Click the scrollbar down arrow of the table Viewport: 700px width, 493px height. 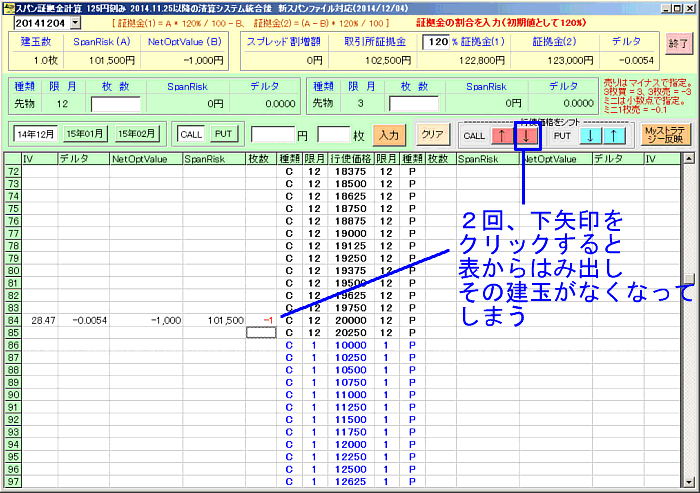pyautogui.click(x=688, y=482)
